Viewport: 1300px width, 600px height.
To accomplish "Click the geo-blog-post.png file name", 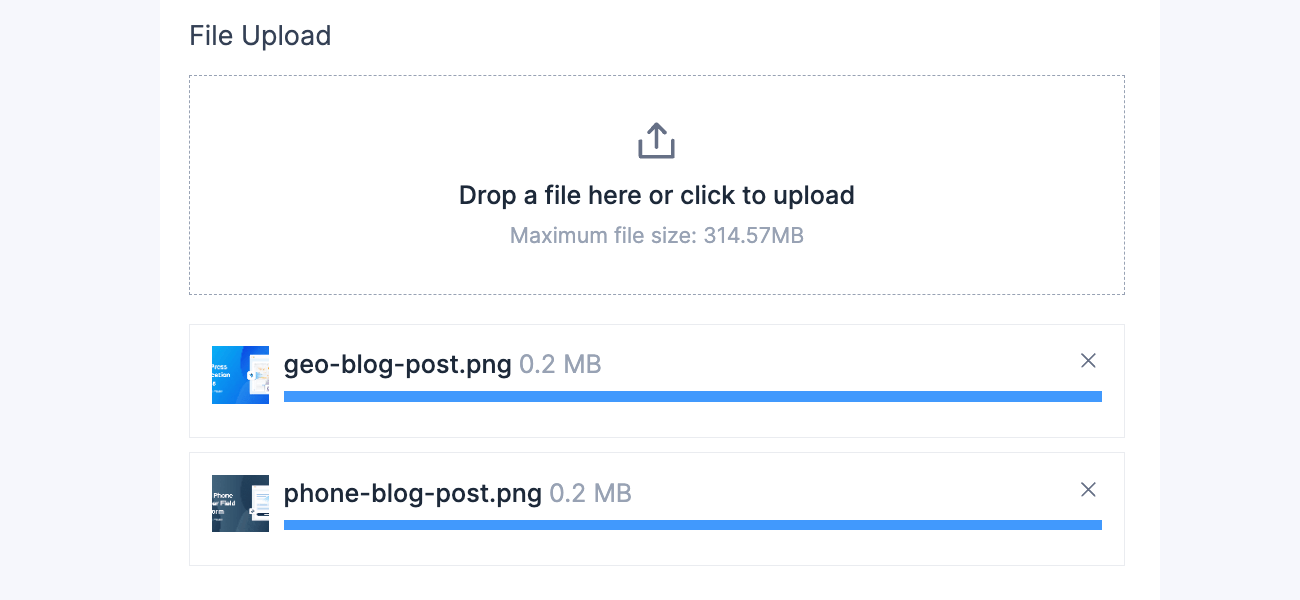I will [397, 364].
